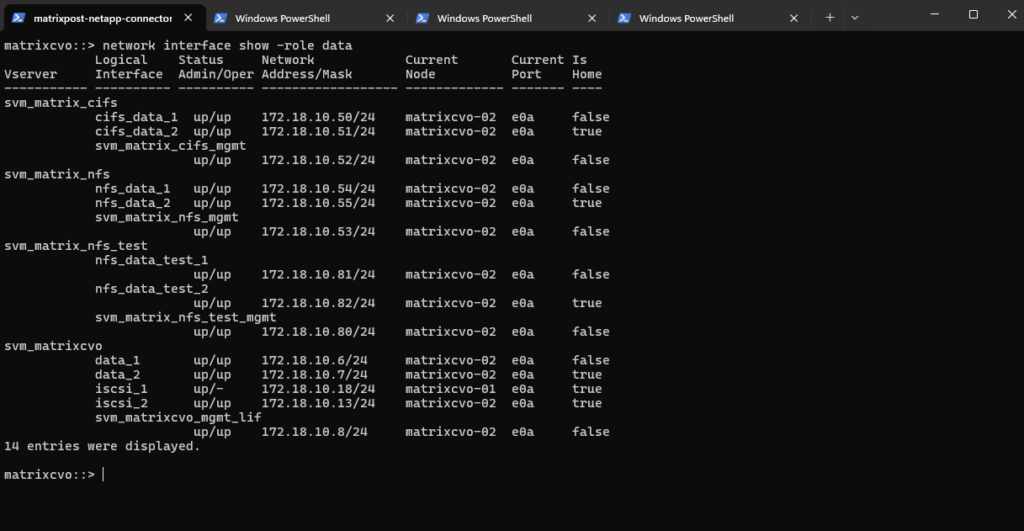
Task: Click the PowerShell icon on the fourth tab
Action: tap(624, 17)
